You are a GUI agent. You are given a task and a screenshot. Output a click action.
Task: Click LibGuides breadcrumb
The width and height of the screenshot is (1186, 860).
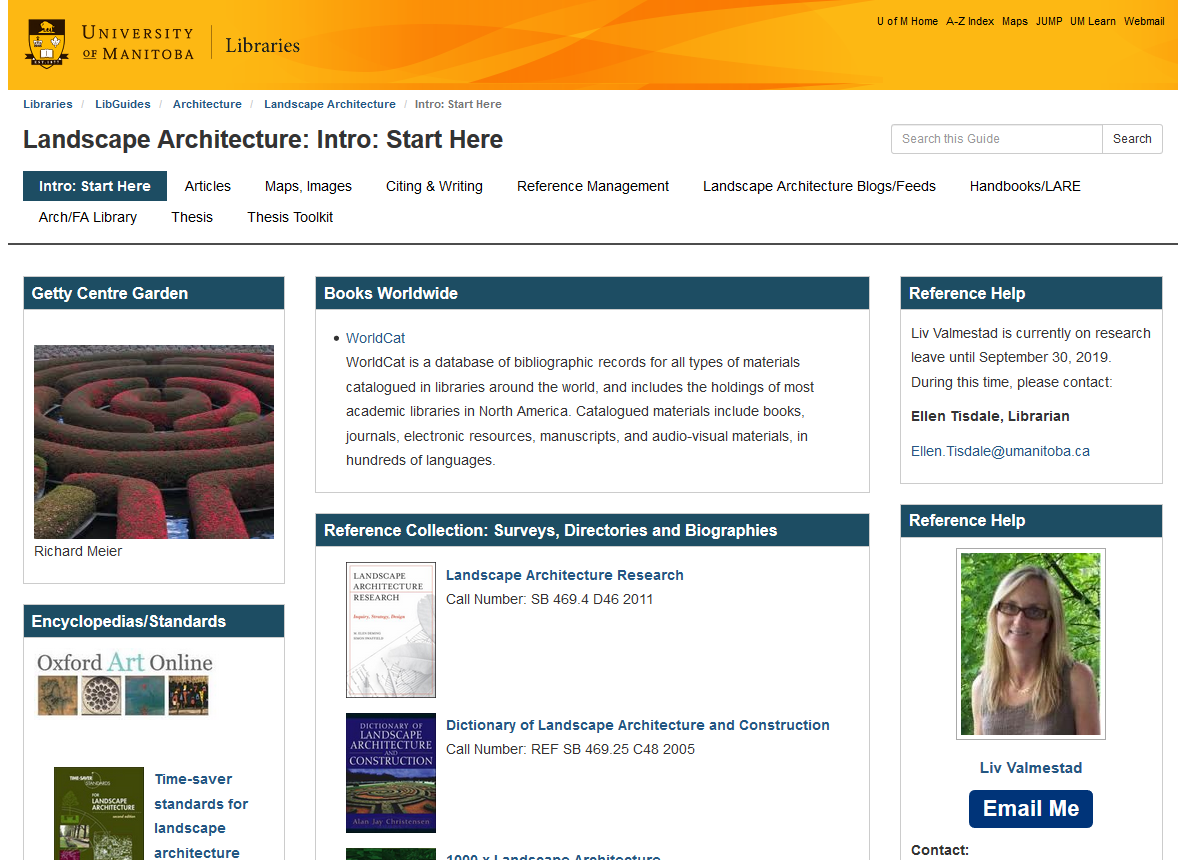123,104
